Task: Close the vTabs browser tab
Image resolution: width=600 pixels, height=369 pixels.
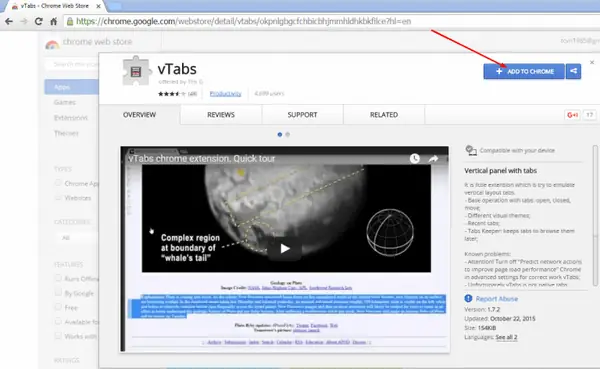Action: [98, 6]
